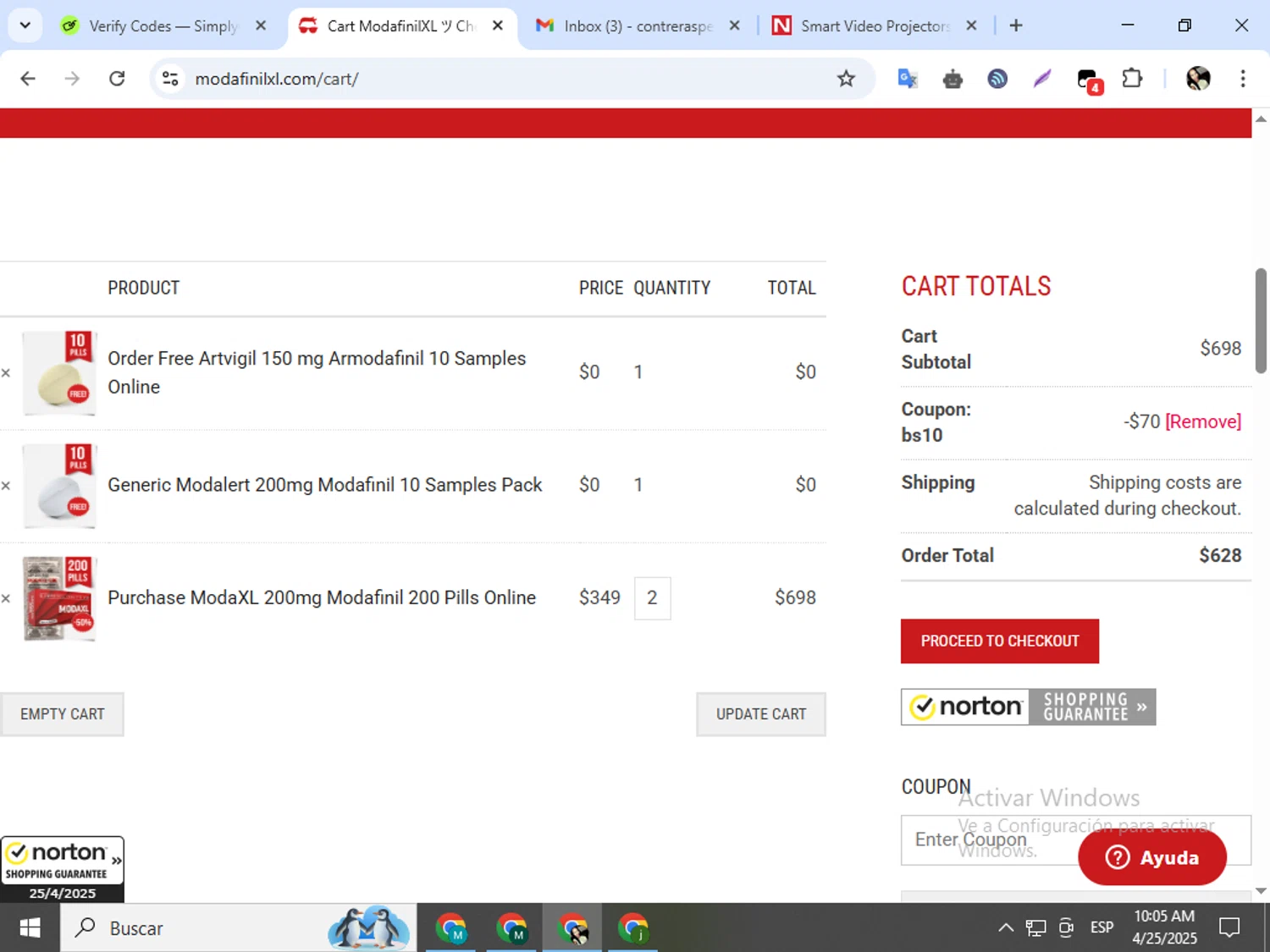The height and width of the screenshot is (952, 1270).
Task: Click the page vertical scrollbar thumb
Action: [x=1261, y=321]
